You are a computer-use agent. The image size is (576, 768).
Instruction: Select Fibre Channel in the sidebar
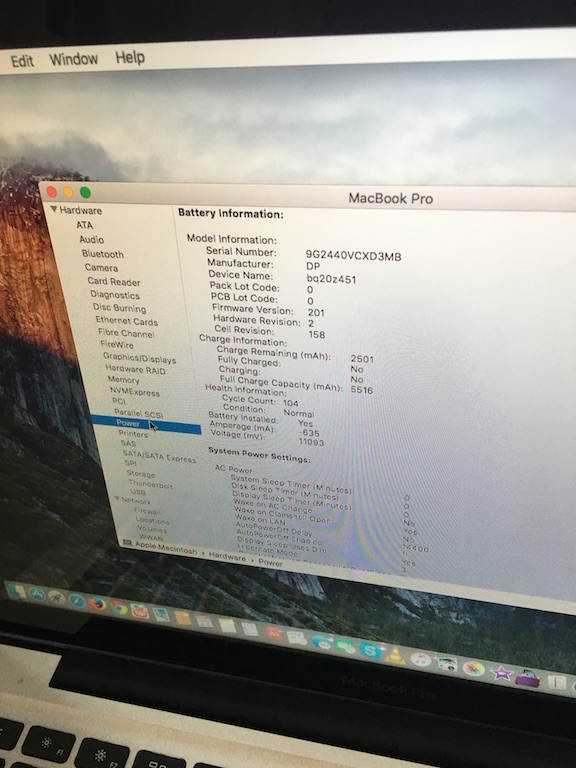pyautogui.click(x=126, y=333)
